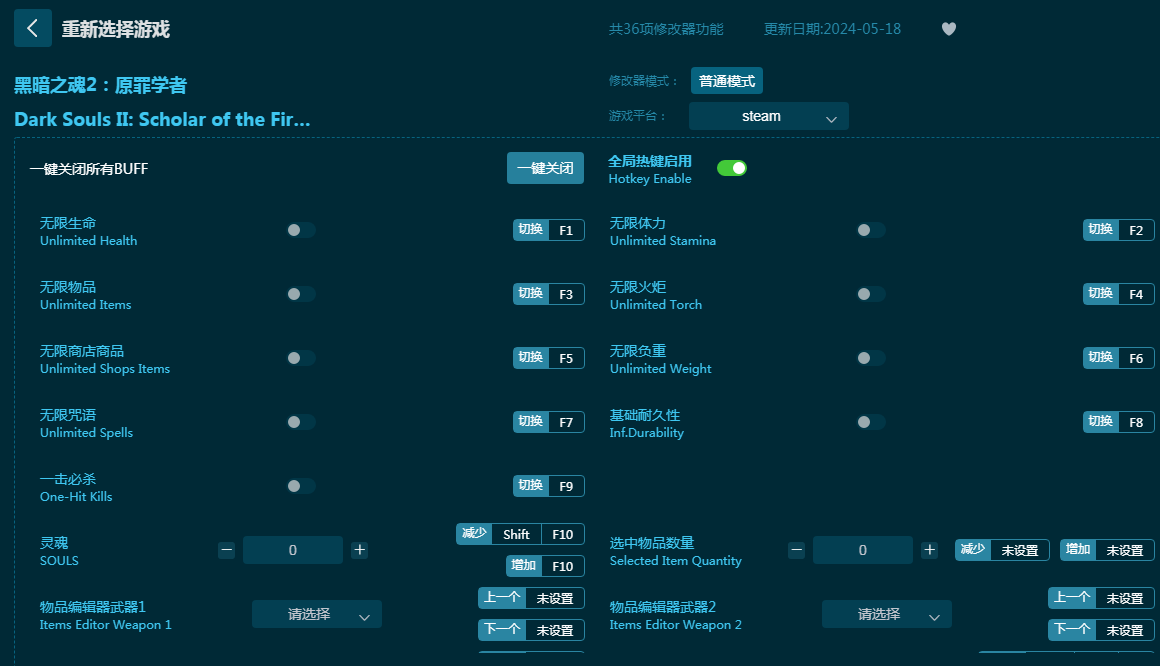Set previous hotkey for Items Editor Weapon 2

(1101, 598)
